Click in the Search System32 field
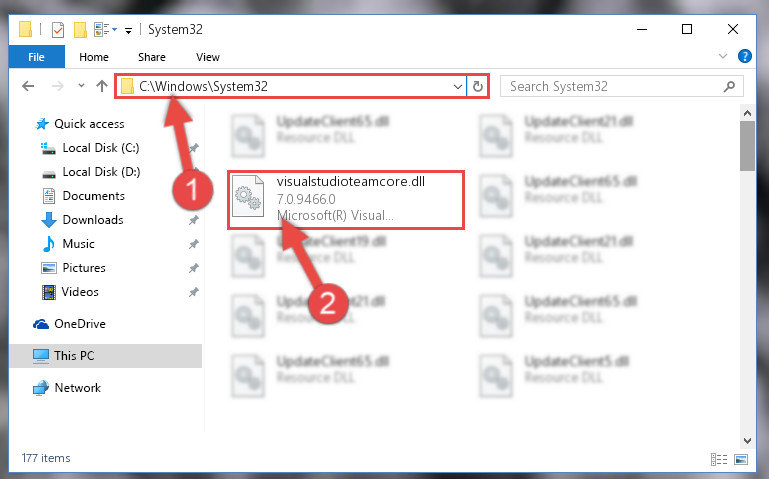This screenshot has width=769, height=479. point(613,87)
